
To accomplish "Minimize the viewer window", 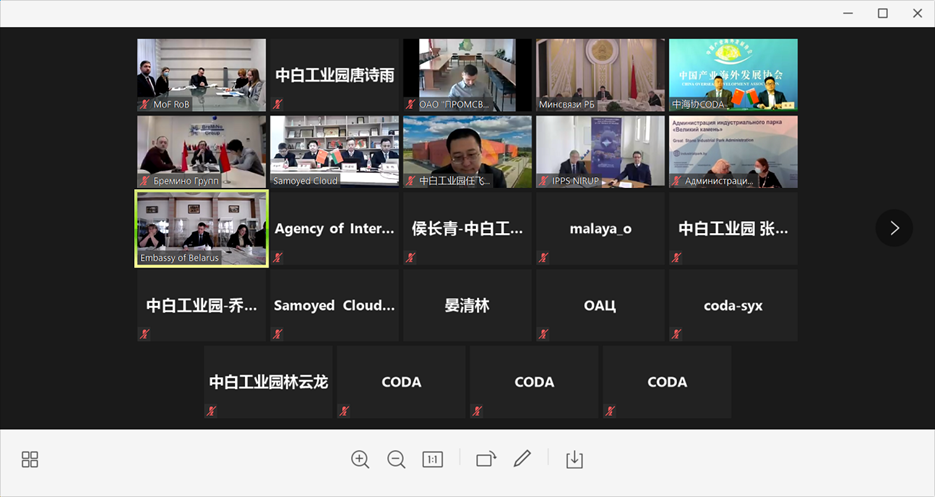I will 847,13.
